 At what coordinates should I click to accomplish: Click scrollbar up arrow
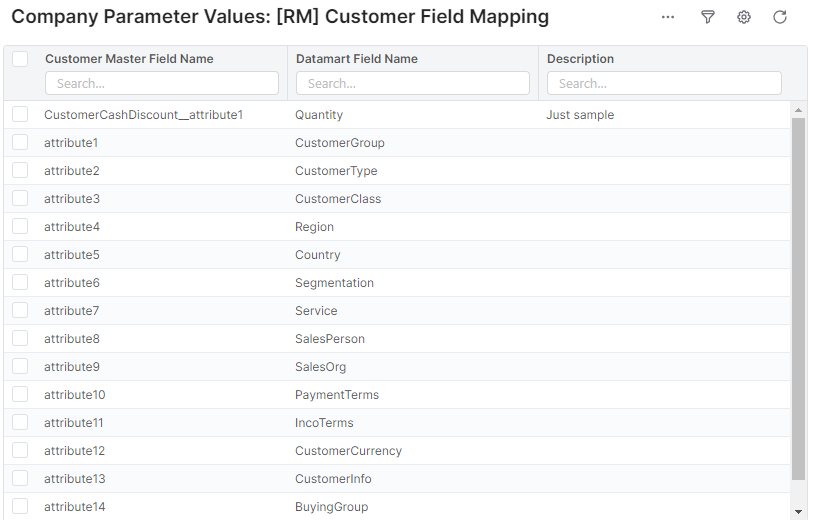point(798,109)
